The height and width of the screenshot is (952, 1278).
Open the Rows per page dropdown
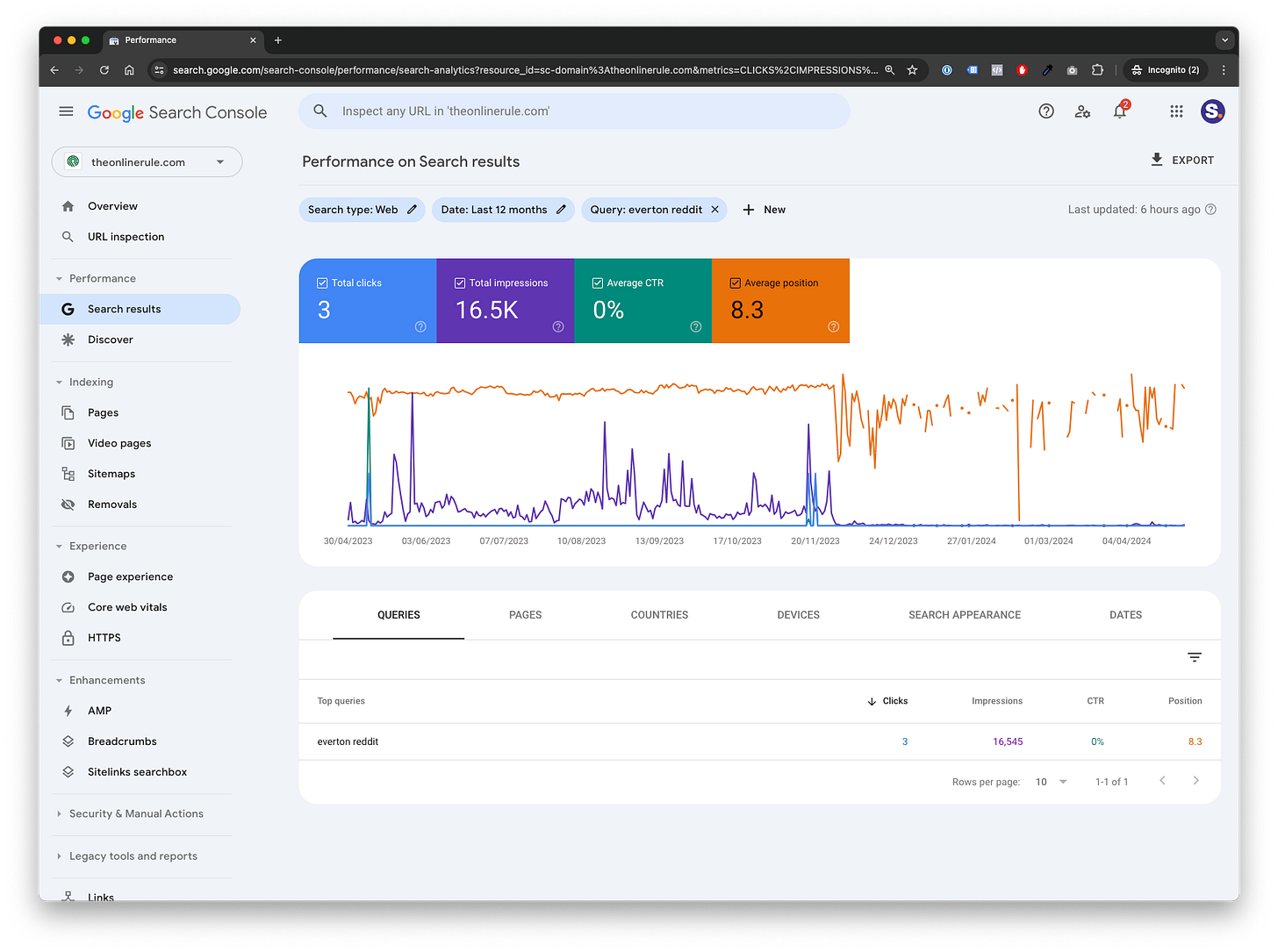(1052, 782)
